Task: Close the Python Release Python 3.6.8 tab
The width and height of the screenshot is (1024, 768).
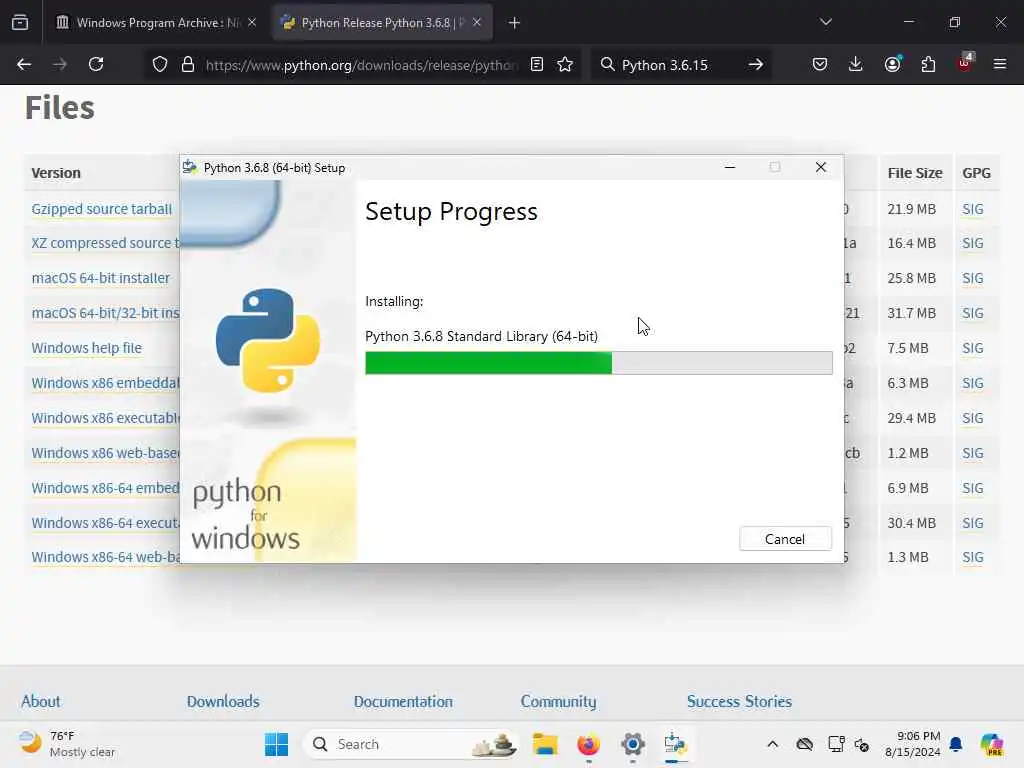Action: (477, 22)
